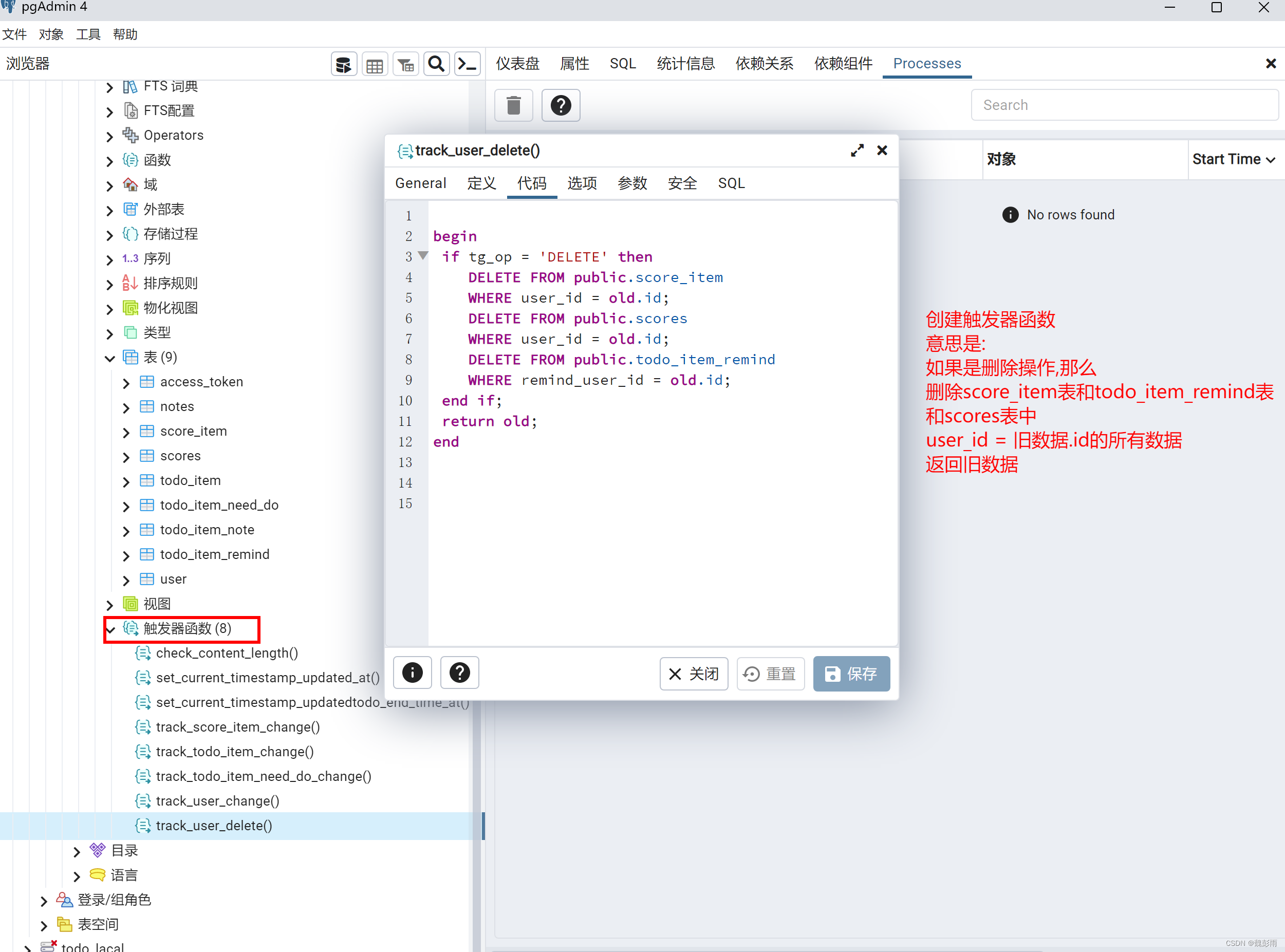The width and height of the screenshot is (1285, 952).
Task: Fold code at line 3 triangle
Action: [423, 255]
